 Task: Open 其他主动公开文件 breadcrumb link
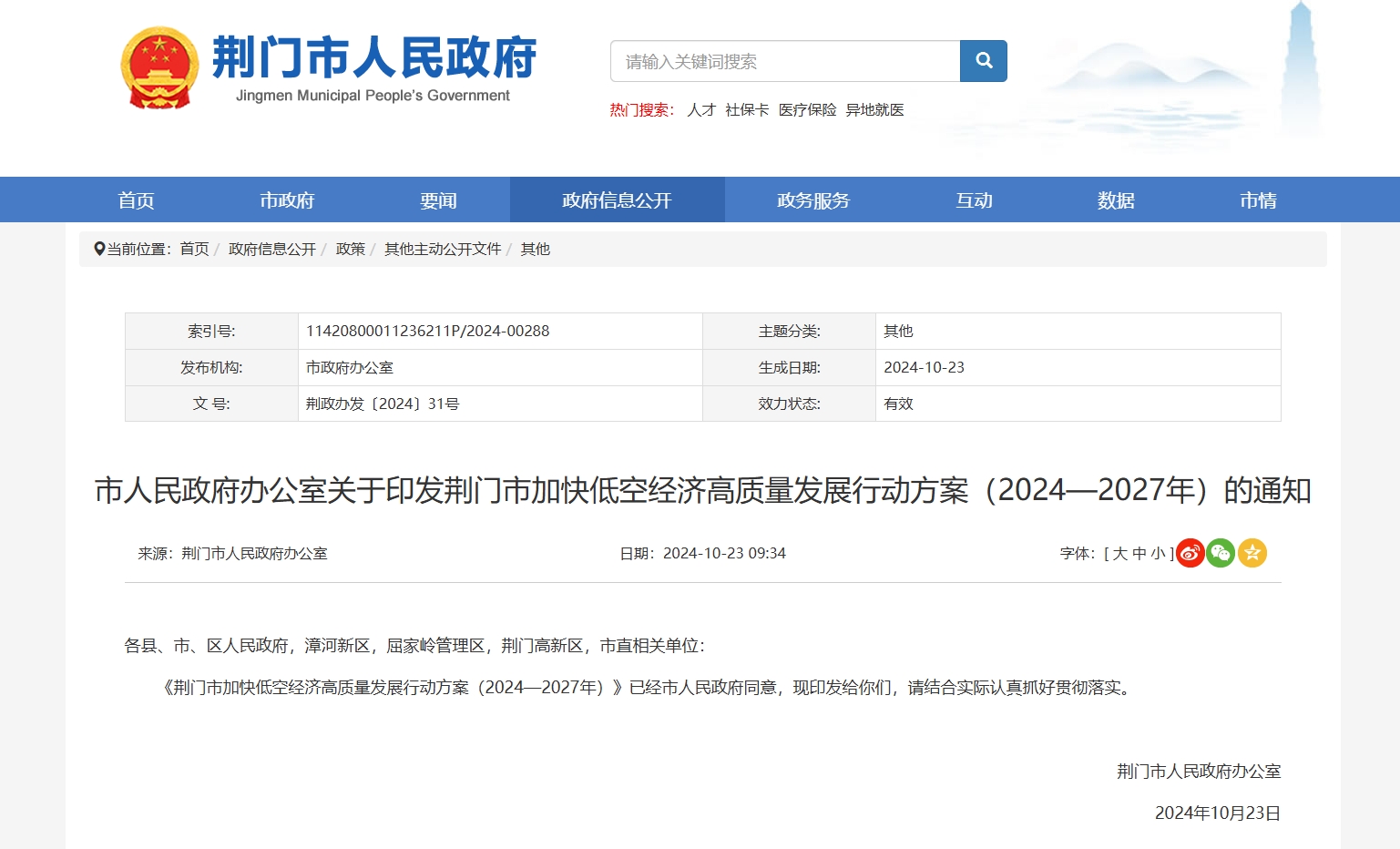pos(443,250)
